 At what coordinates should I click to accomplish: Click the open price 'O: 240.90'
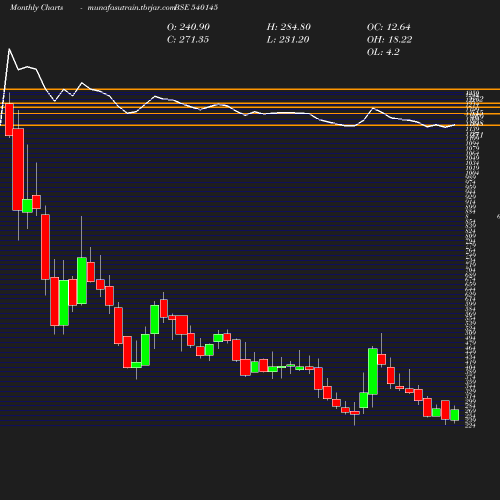pyautogui.click(x=188, y=27)
